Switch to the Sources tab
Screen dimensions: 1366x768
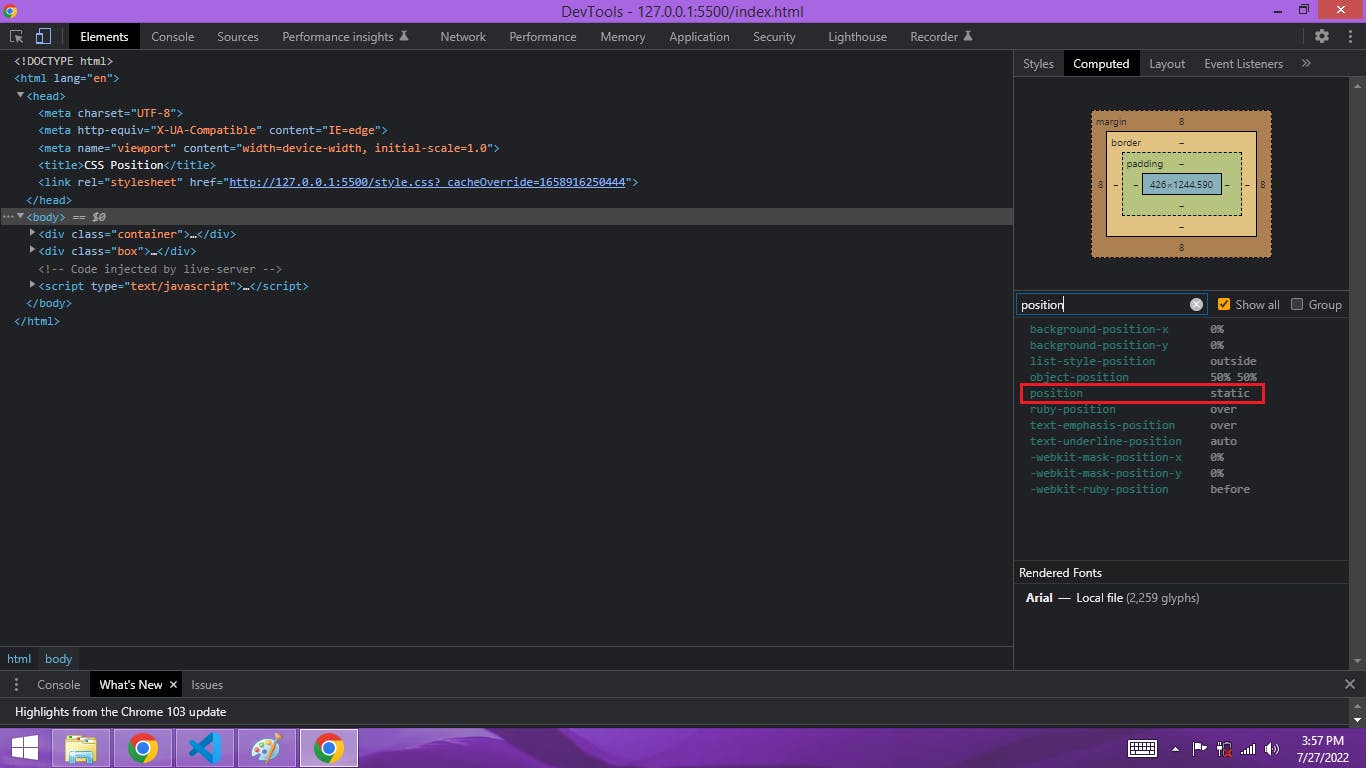[x=238, y=36]
